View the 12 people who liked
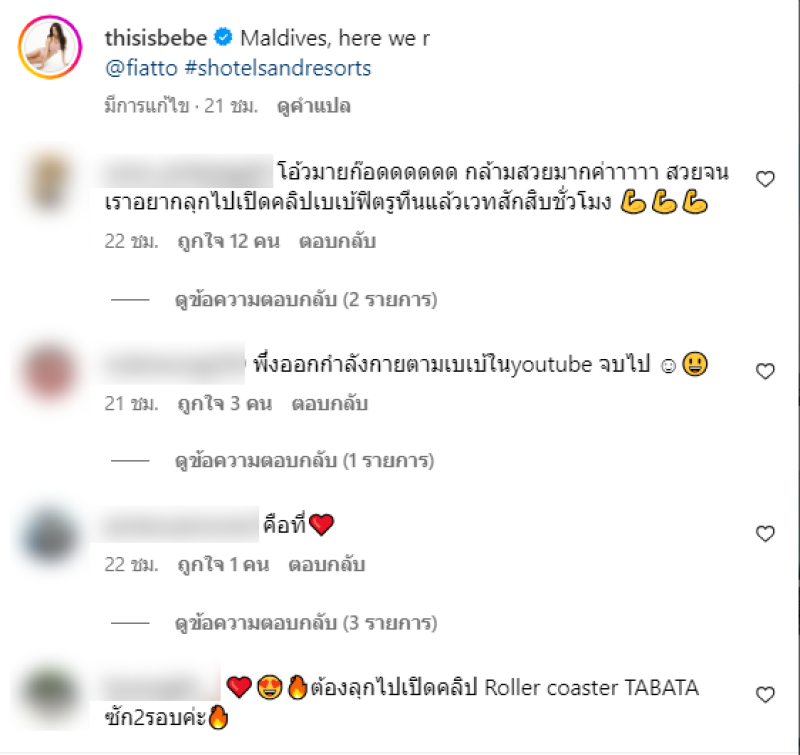The width and height of the screenshot is (800, 755). 229,241
